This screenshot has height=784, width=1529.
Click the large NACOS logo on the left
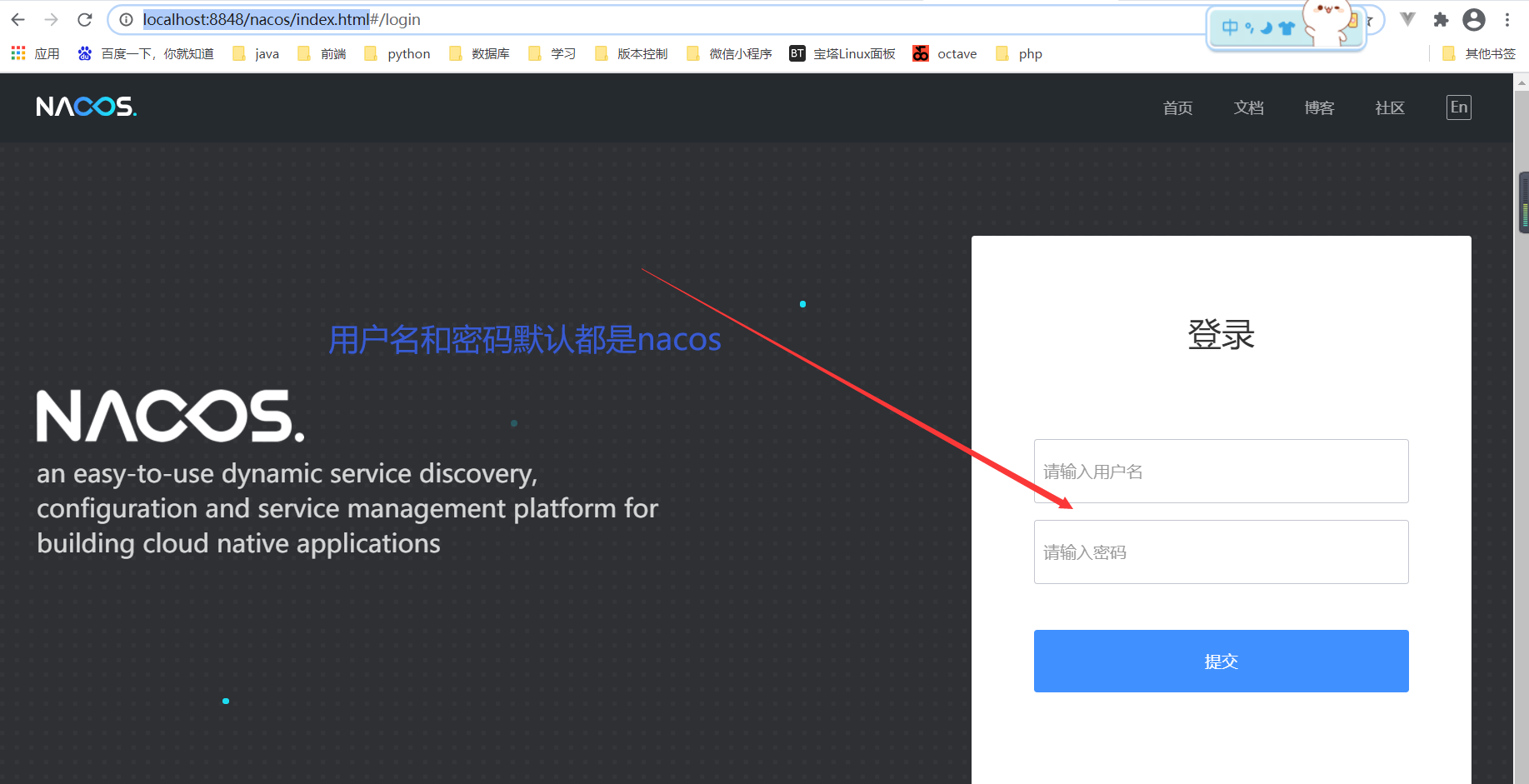click(170, 415)
